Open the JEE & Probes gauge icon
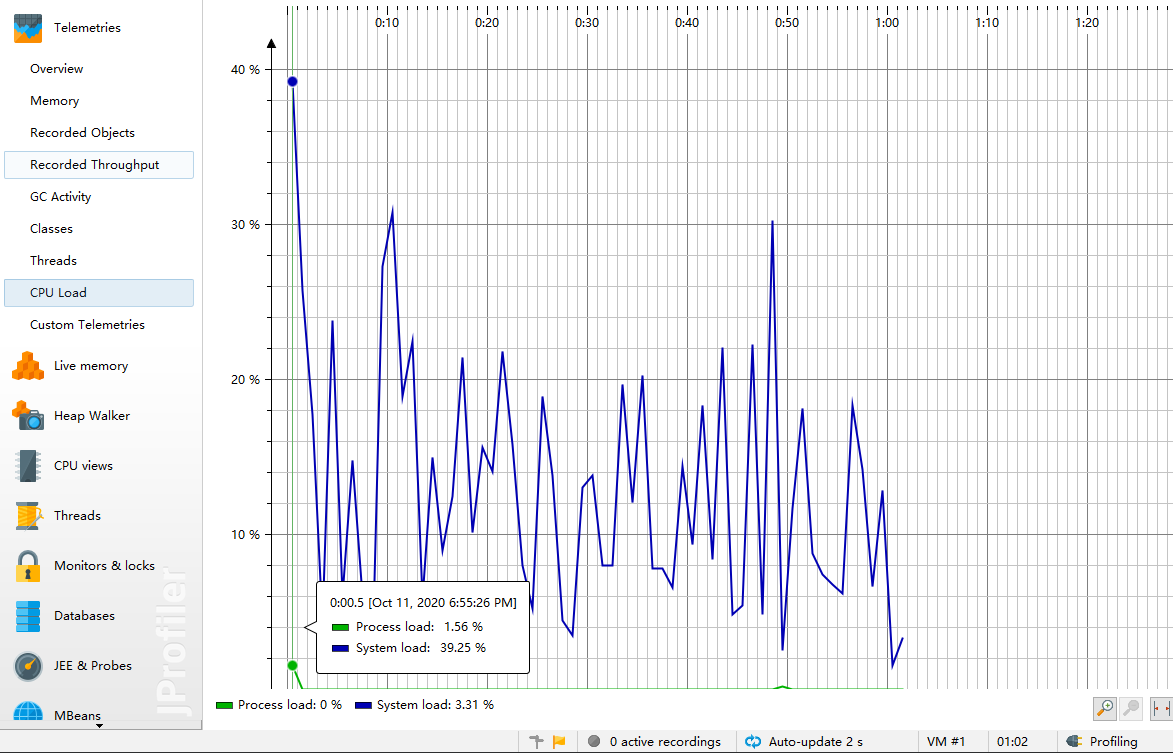 (28, 666)
